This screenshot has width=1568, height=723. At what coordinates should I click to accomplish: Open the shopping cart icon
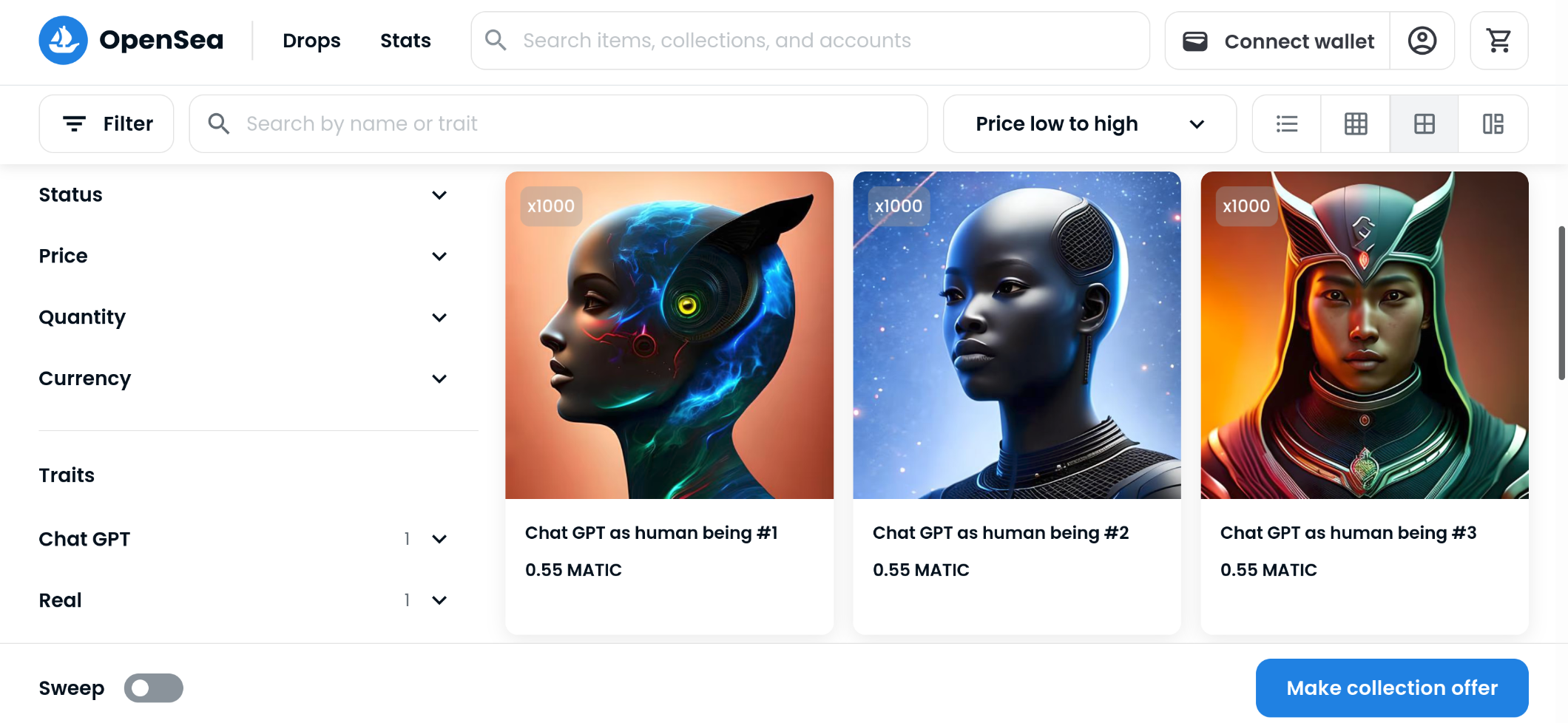[x=1498, y=41]
